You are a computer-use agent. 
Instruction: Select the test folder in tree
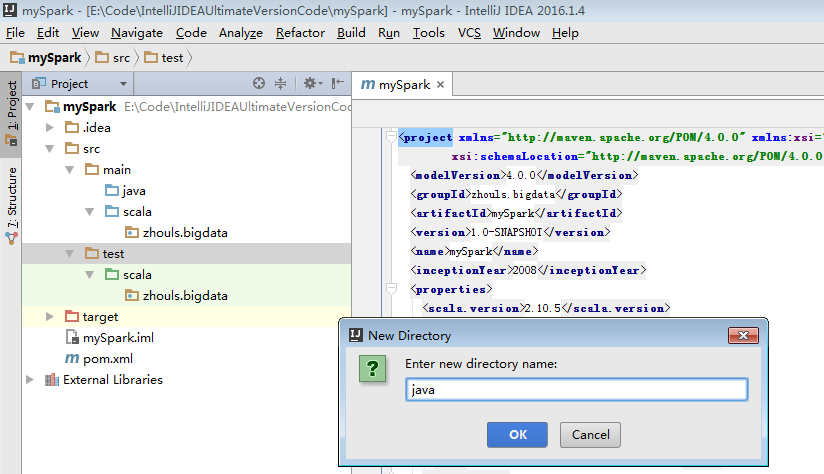click(186, 254)
